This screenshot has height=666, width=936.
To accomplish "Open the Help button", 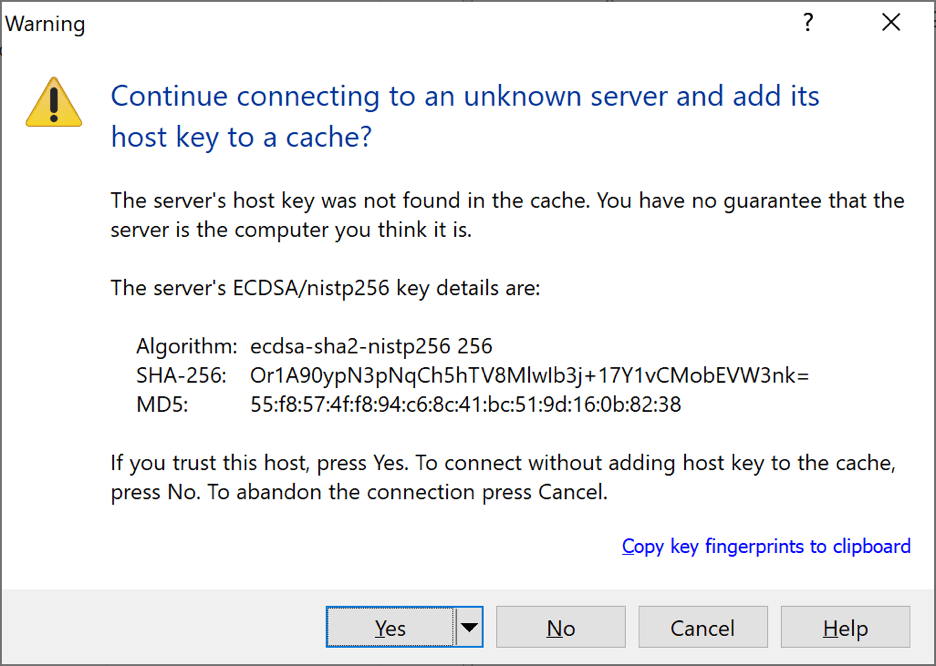I will pos(845,628).
